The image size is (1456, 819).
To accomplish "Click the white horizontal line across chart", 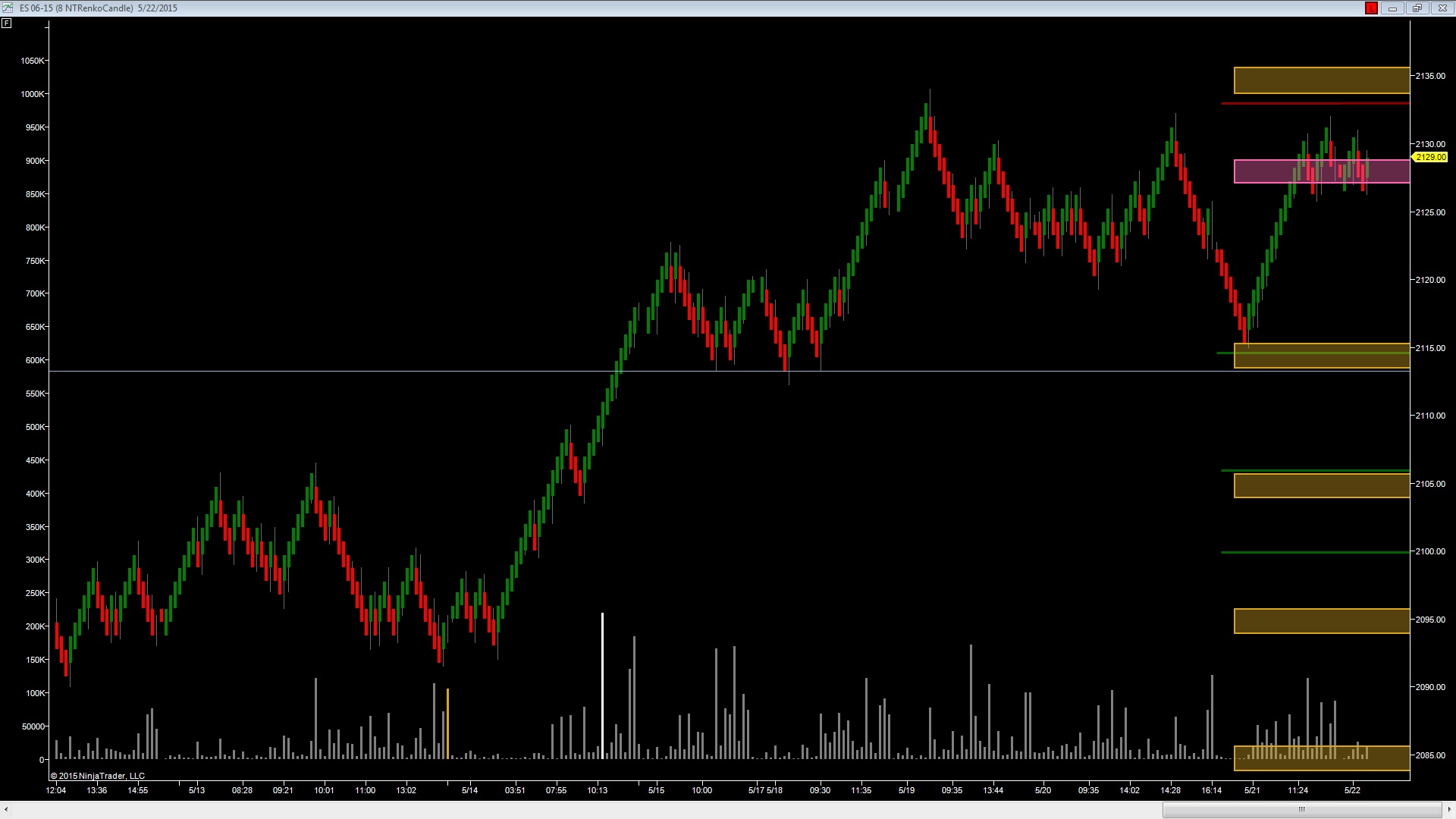I will (730, 371).
